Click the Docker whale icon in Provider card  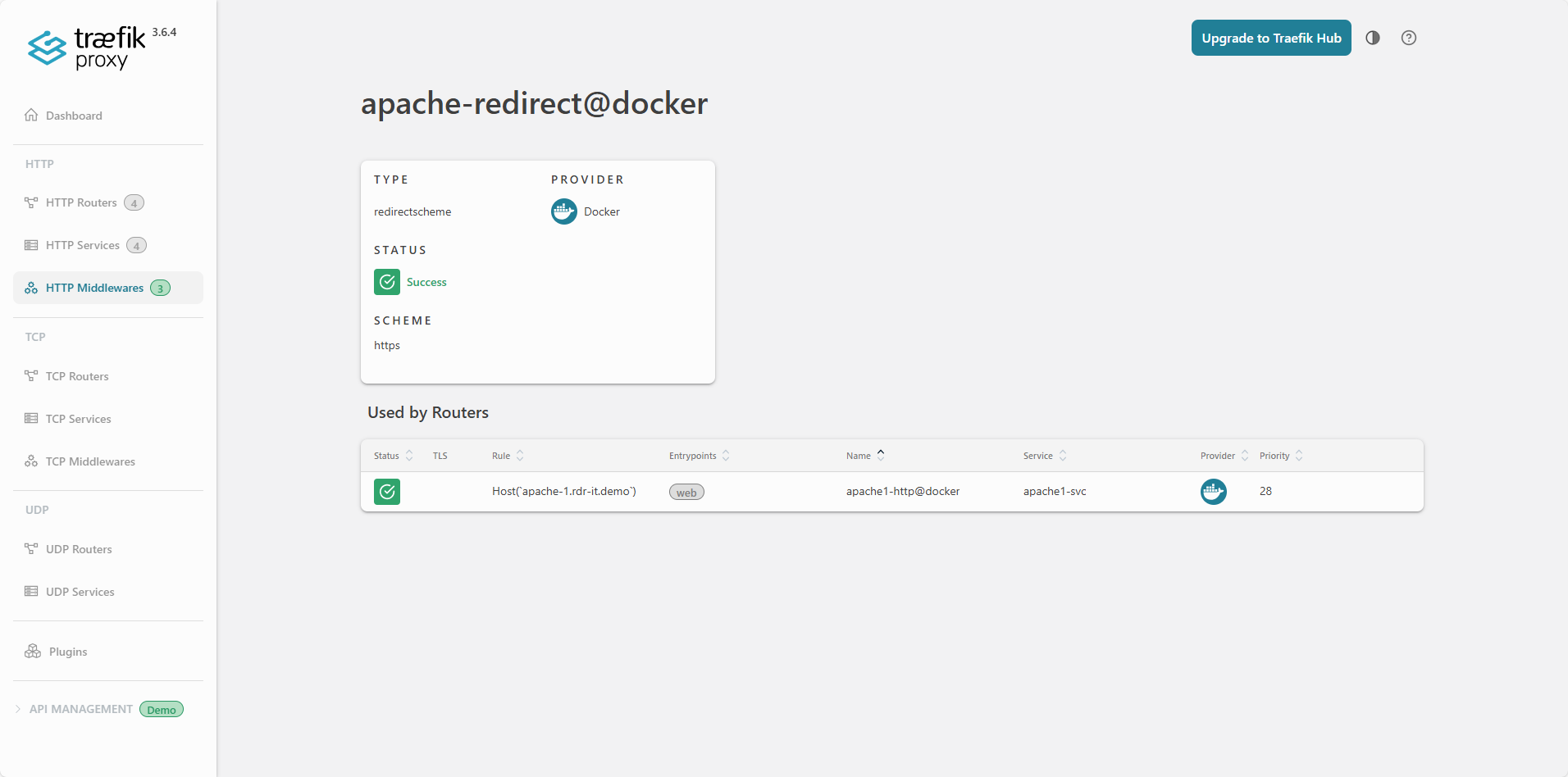pyautogui.click(x=563, y=211)
